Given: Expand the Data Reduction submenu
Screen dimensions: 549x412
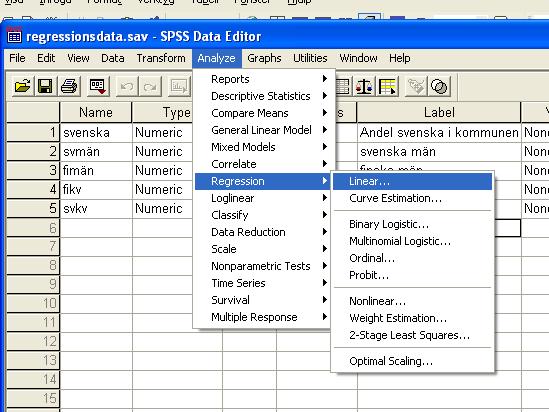Looking at the screenshot, I should pos(262,232).
